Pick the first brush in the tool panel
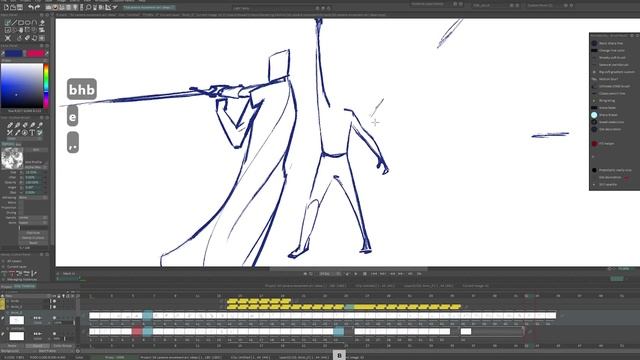Screen dimensions: 640x360 click(x=10, y=125)
